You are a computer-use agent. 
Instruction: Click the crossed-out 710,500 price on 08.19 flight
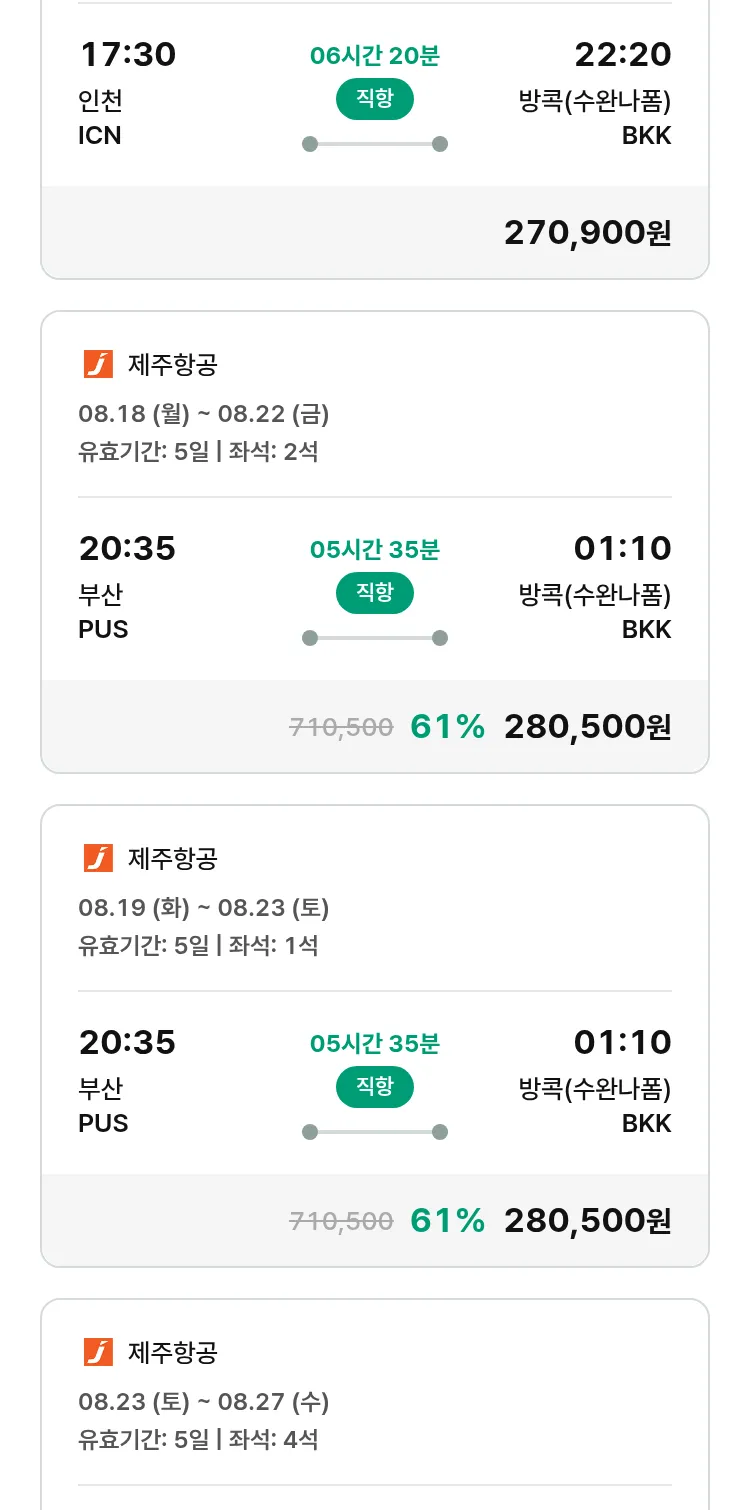(x=341, y=1221)
